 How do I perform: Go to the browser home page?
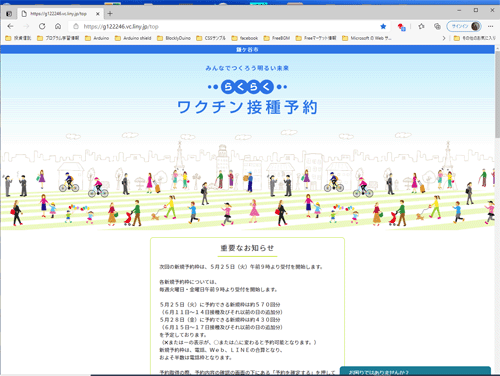(58, 26)
